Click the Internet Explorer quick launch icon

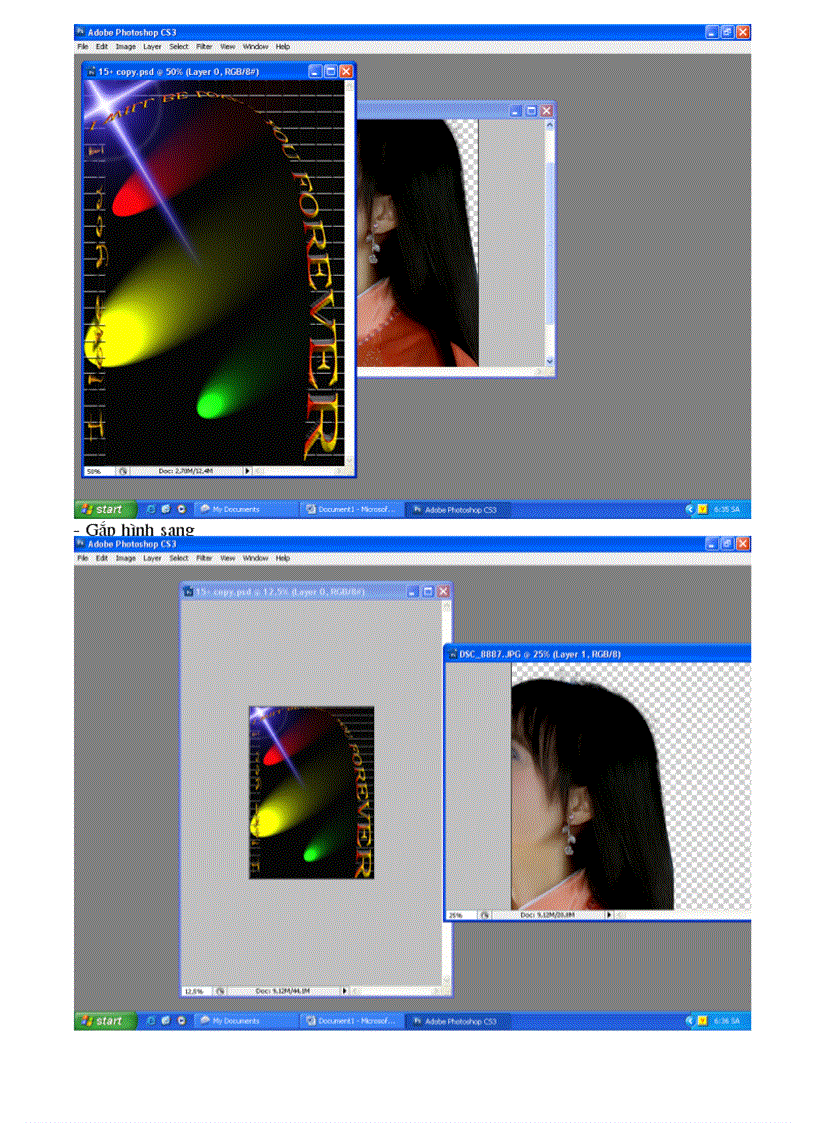[x=165, y=509]
